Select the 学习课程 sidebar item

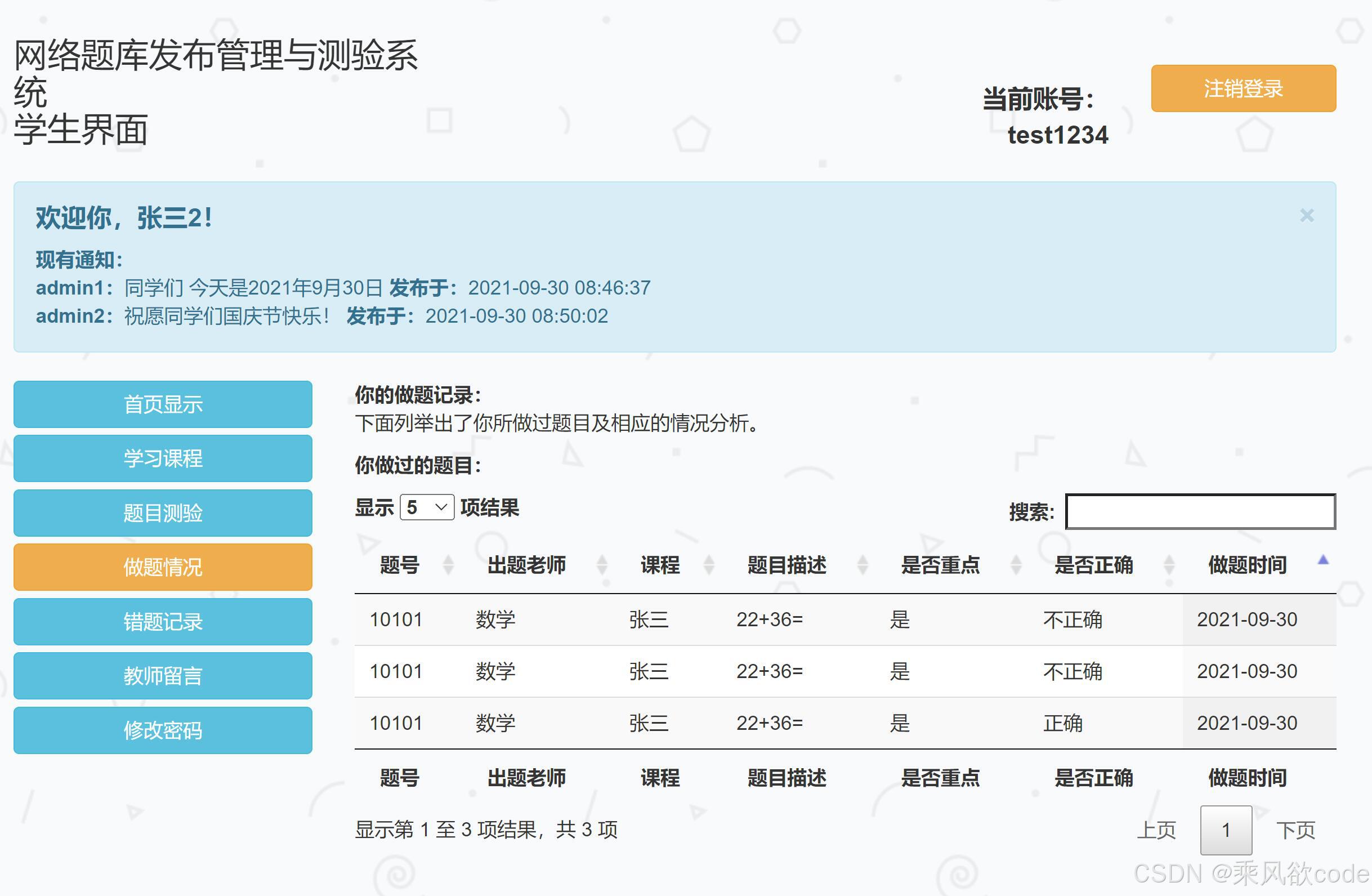(x=163, y=458)
